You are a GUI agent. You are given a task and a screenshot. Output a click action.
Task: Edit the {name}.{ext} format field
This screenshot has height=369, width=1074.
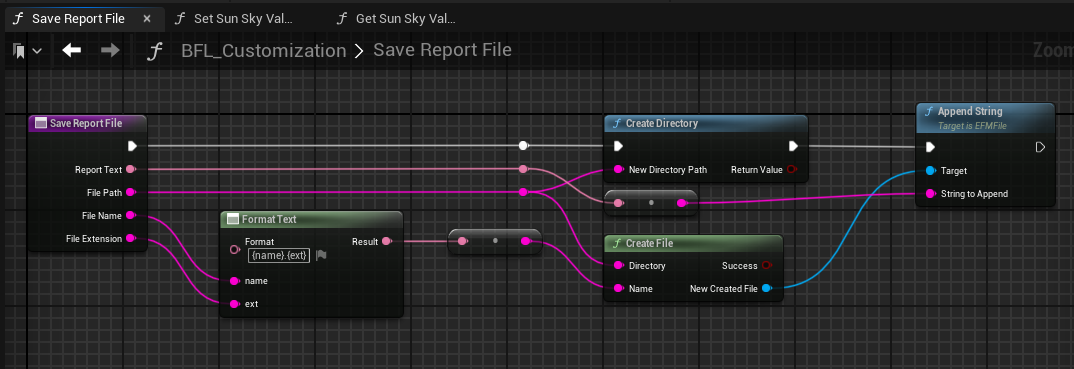tap(279, 255)
